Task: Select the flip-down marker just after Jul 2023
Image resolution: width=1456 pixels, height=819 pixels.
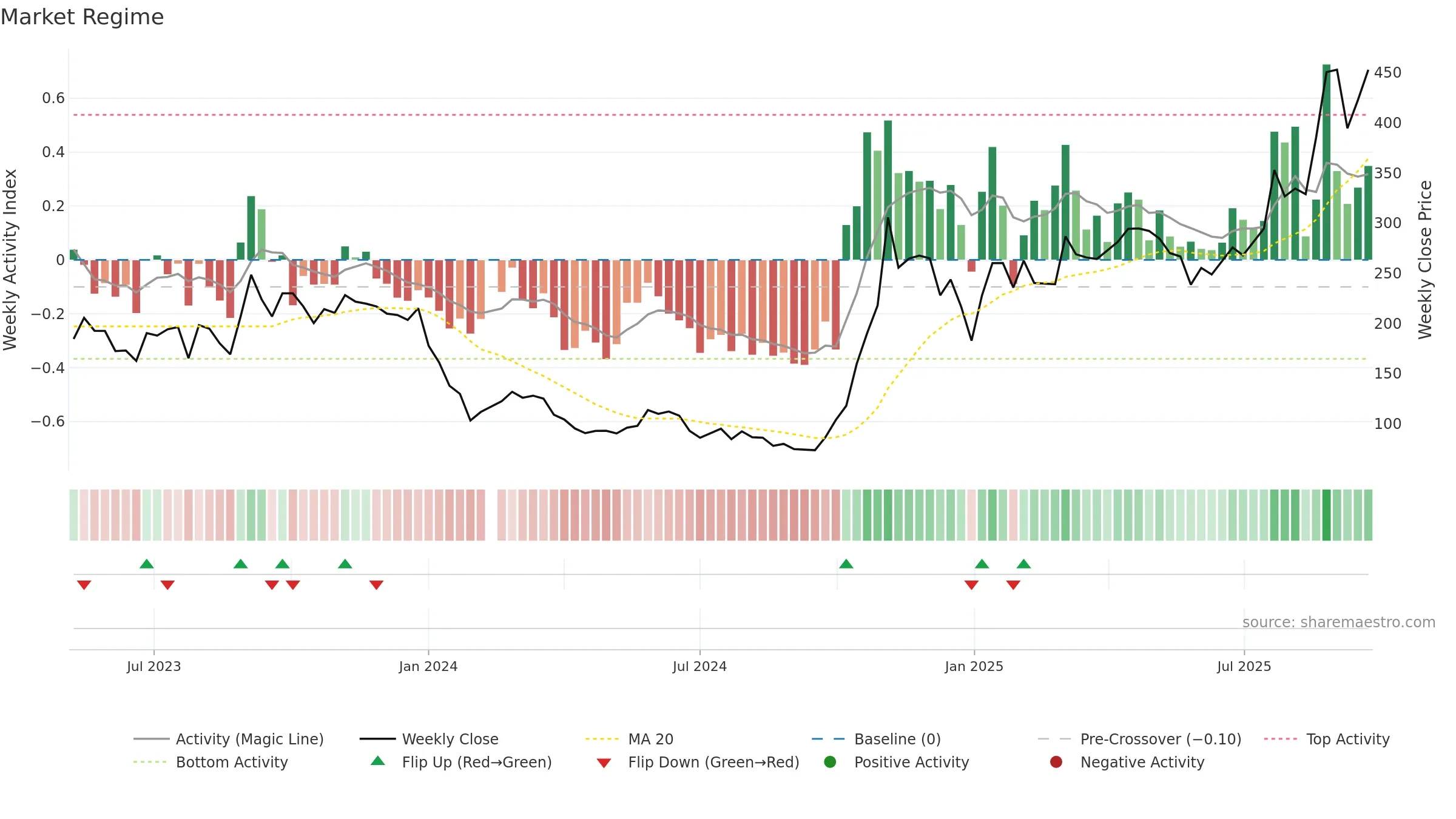Action: click(x=168, y=585)
